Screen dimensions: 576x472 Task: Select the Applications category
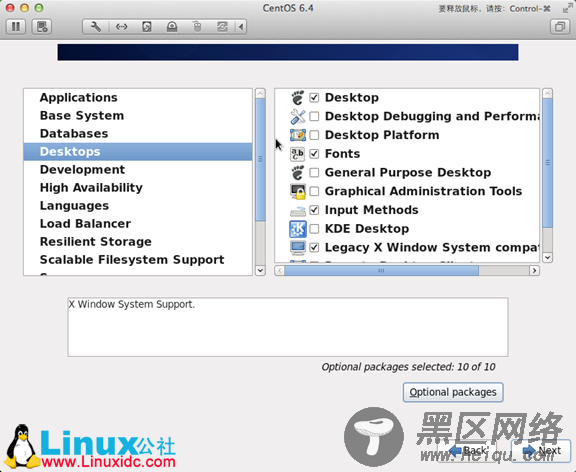pyautogui.click(x=138, y=98)
